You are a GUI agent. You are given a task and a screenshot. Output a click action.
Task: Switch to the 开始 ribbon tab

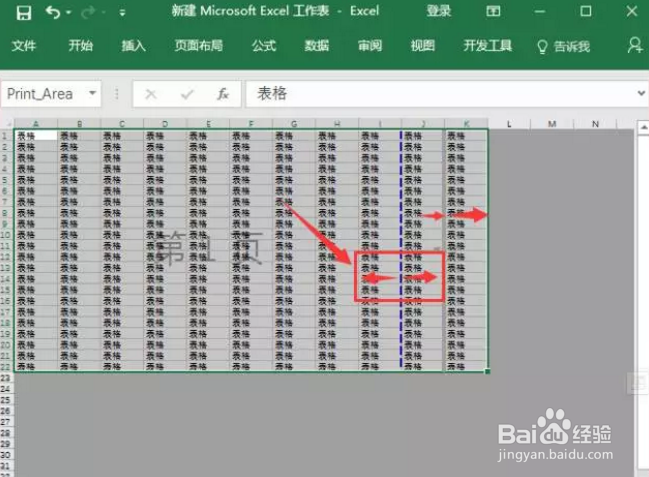(81, 46)
